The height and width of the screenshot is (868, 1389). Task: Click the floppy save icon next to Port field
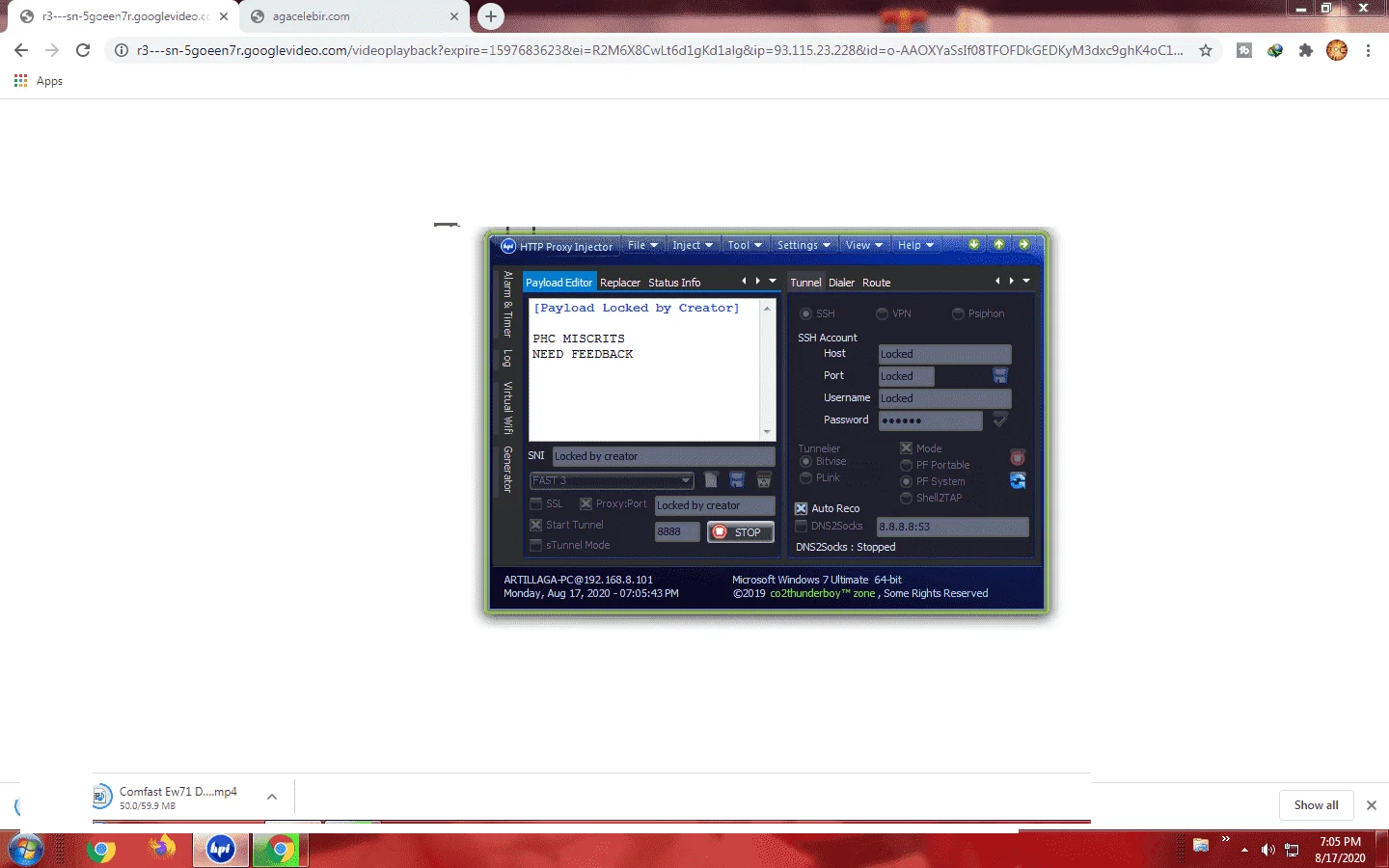1000,376
